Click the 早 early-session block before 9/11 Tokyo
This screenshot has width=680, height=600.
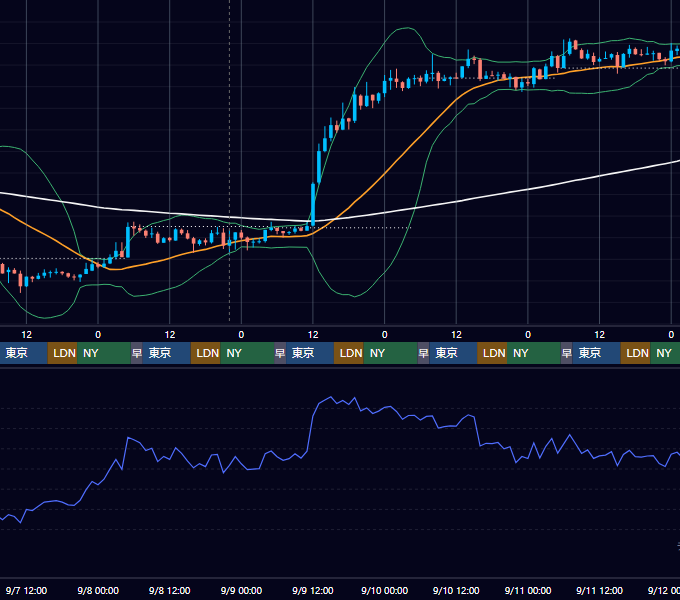point(566,353)
